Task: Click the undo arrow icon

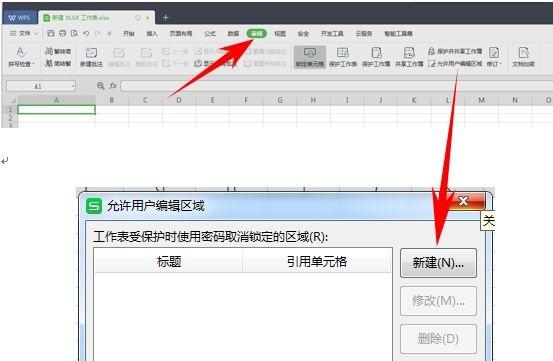Action: pos(86,33)
